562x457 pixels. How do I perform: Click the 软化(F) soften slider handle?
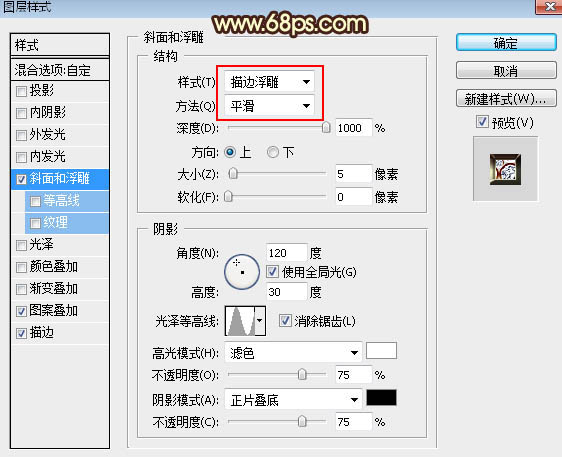[228, 196]
